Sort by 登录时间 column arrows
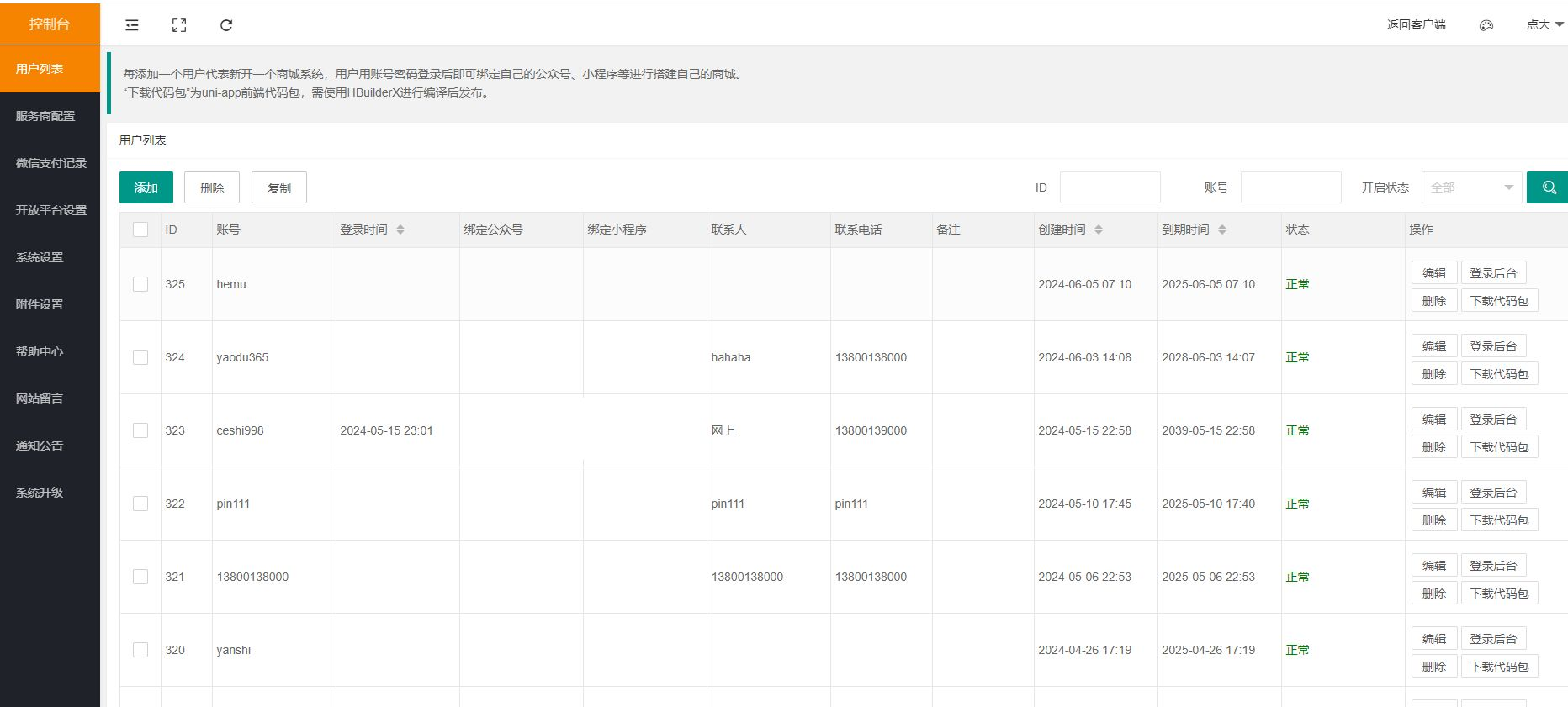Viewport: 1568px width, 707px height. pos(400,230)
